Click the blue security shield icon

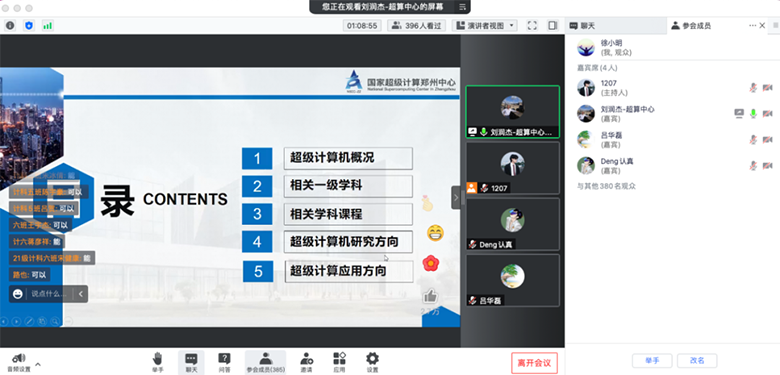click(x=29, y=25)
